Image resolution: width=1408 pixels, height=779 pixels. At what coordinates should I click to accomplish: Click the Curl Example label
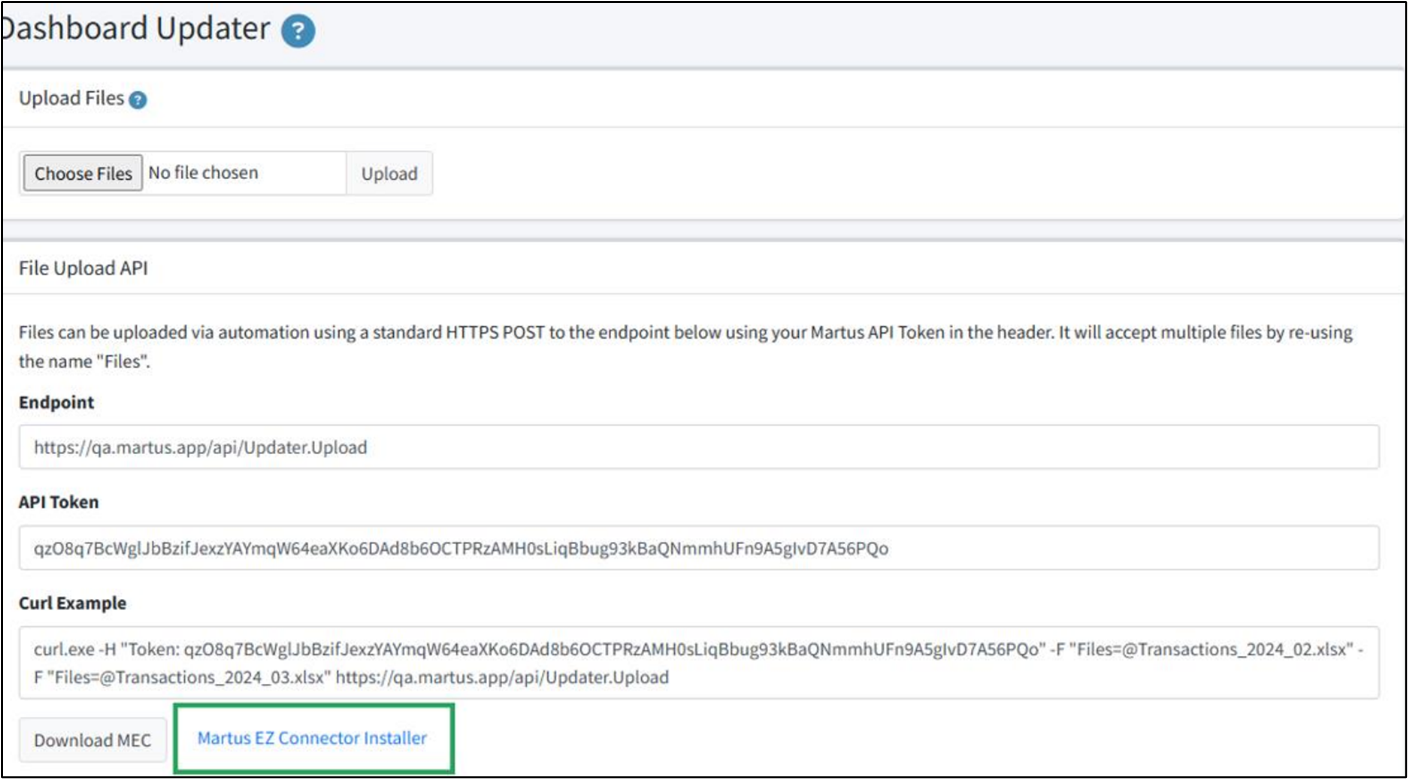[73, 603]
